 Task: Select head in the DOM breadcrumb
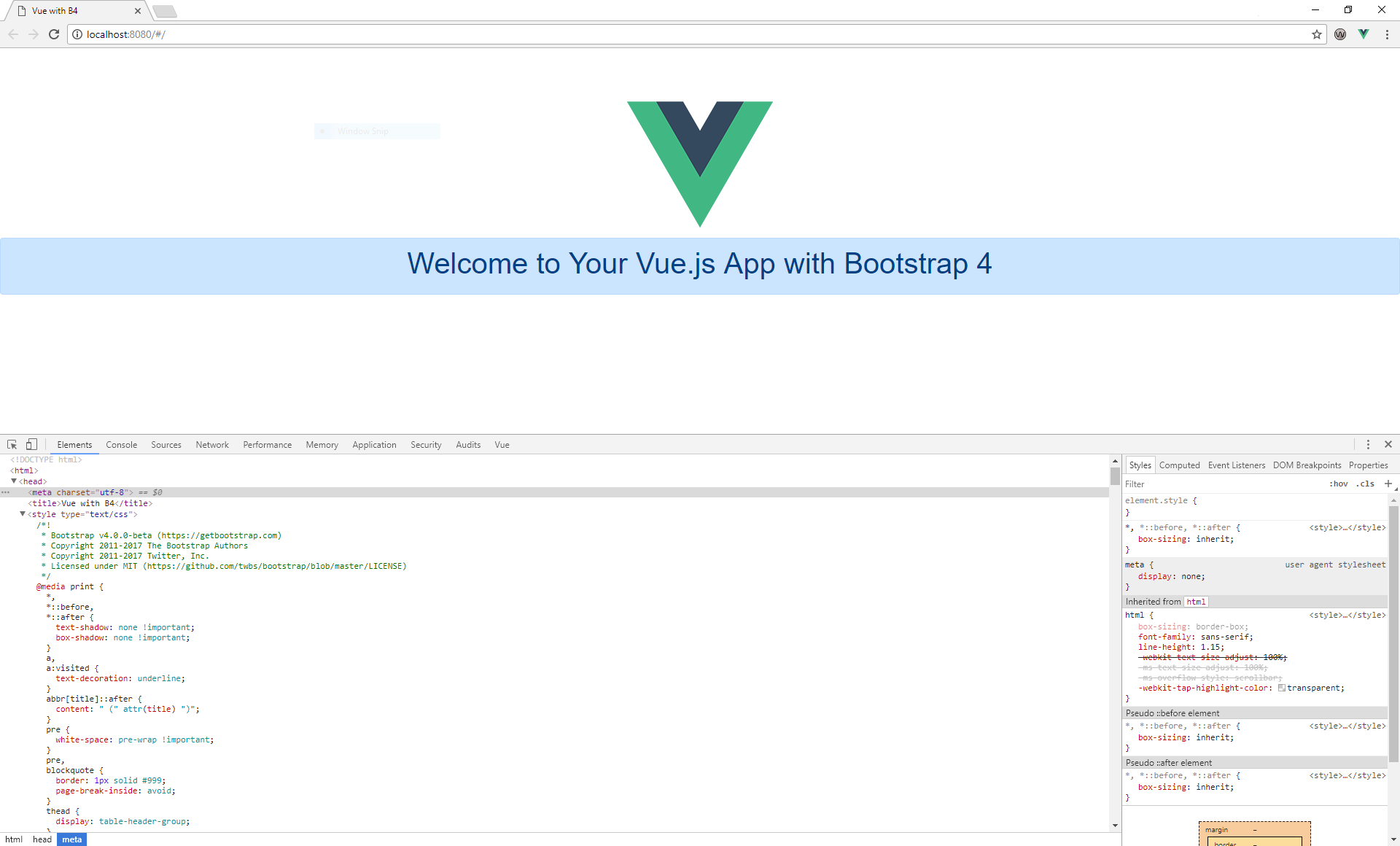coord(42,839)
